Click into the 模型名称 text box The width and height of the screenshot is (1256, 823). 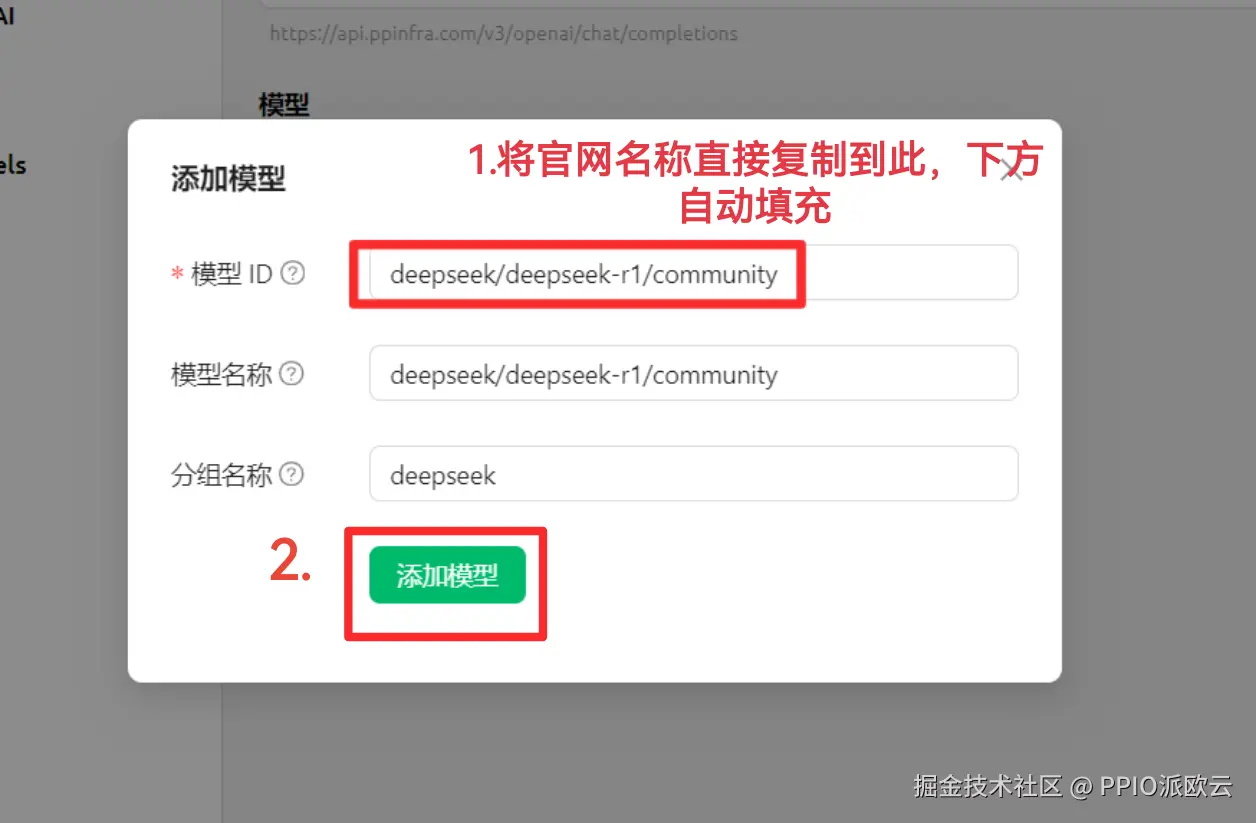click(x=694, y=373)
